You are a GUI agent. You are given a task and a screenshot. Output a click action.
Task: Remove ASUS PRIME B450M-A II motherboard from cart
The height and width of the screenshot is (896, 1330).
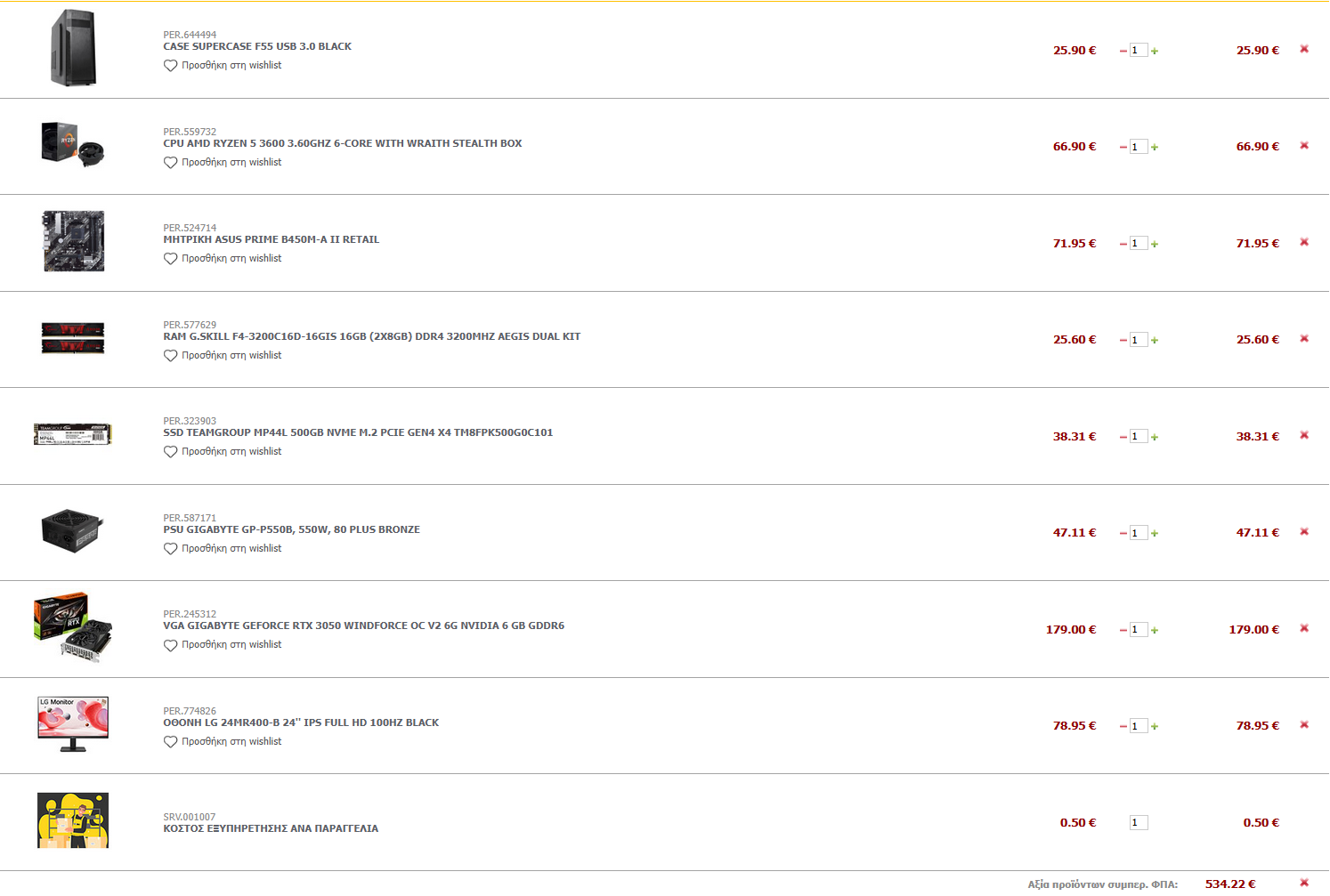tap(1304, 242)
